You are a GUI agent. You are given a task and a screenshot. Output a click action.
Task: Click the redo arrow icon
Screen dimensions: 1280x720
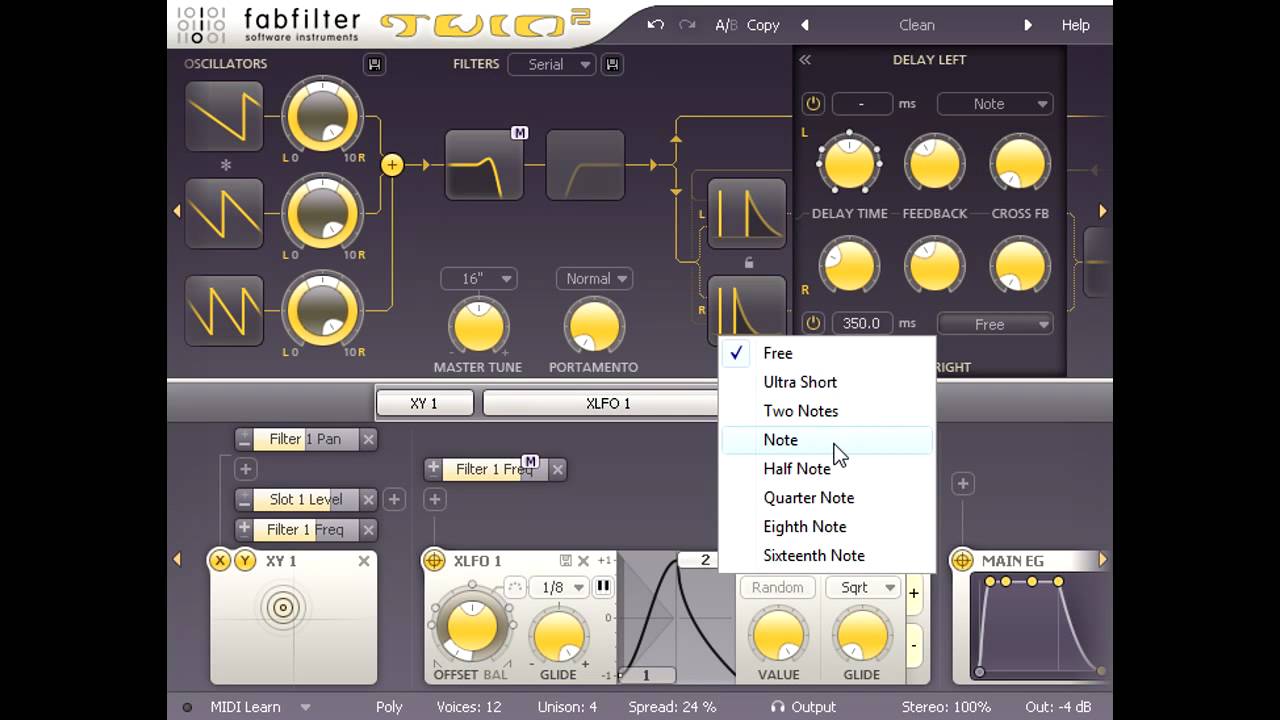point(687,25)
